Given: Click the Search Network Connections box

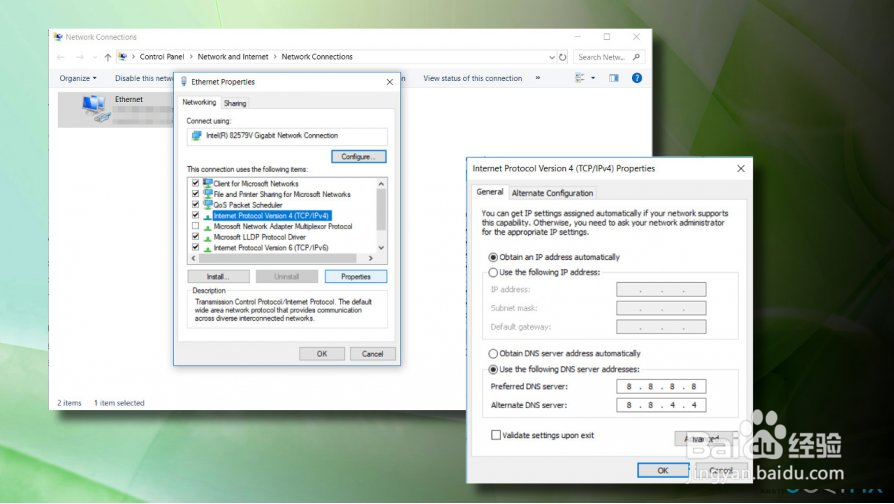Looking at the screenshot, I should tap(609, 57).
